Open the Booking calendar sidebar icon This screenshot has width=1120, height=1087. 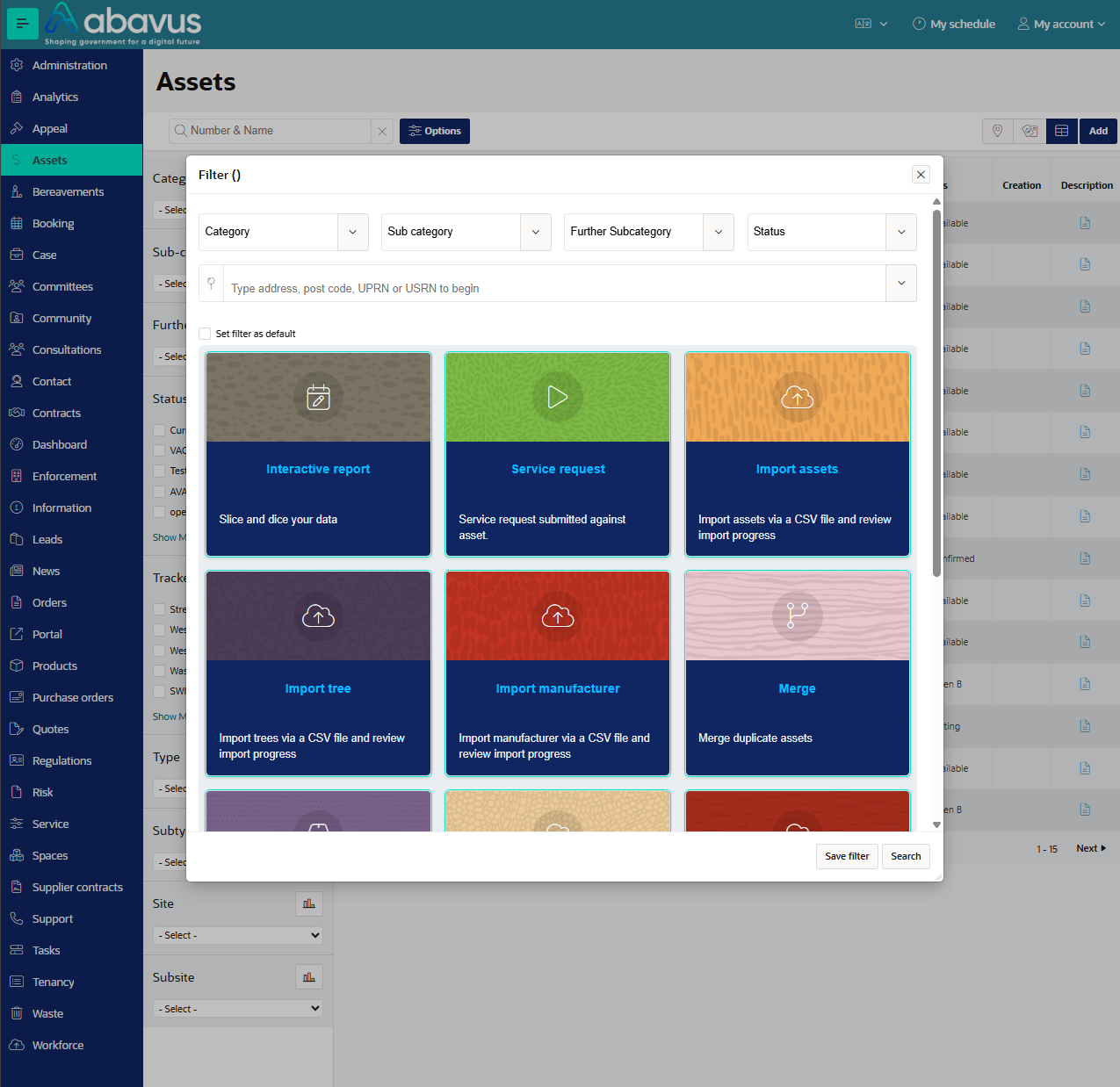tap(17, 223)
